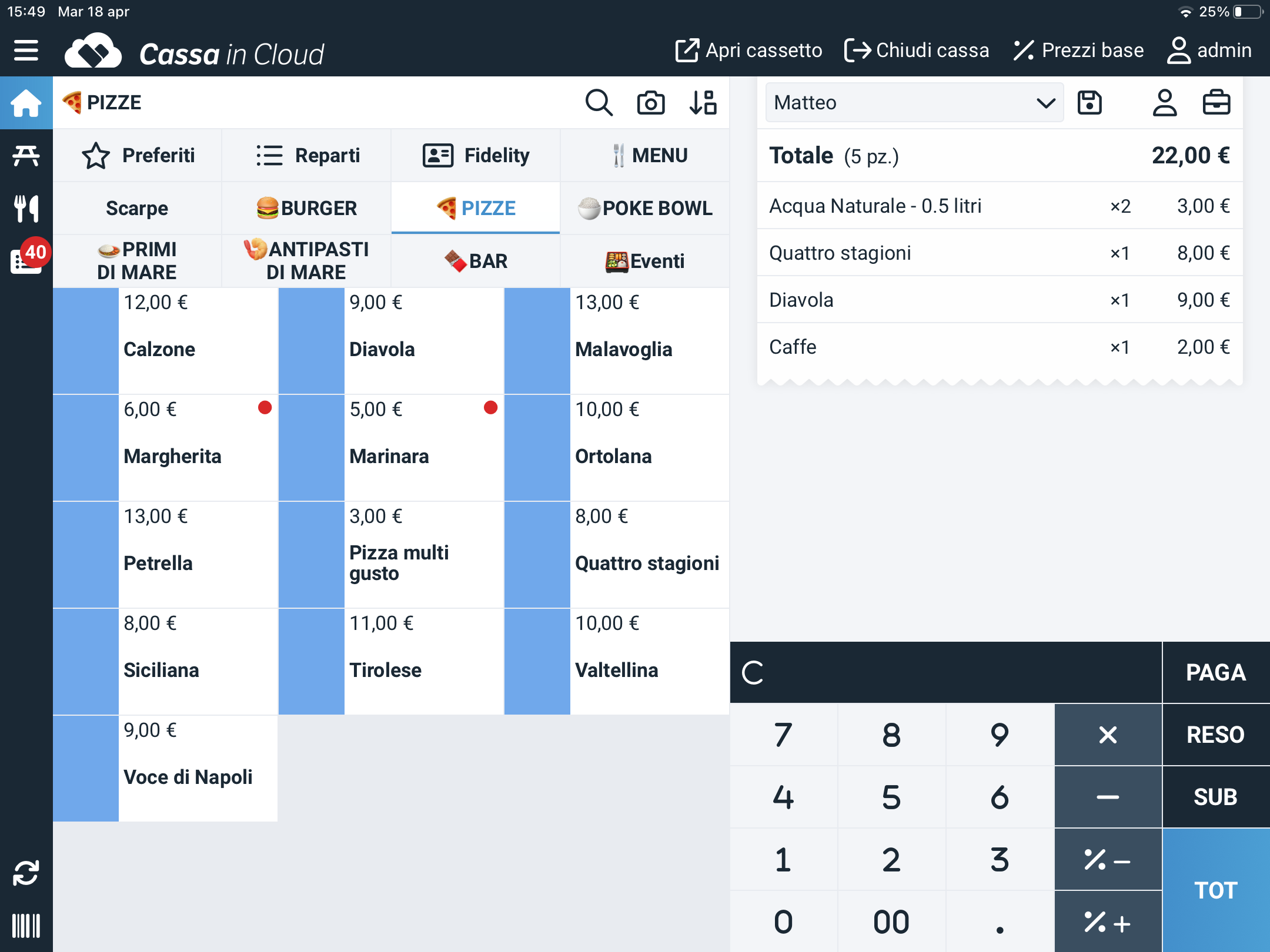Open the camera barcode scanner icon

pyautogui.click(x=650, y=103)
